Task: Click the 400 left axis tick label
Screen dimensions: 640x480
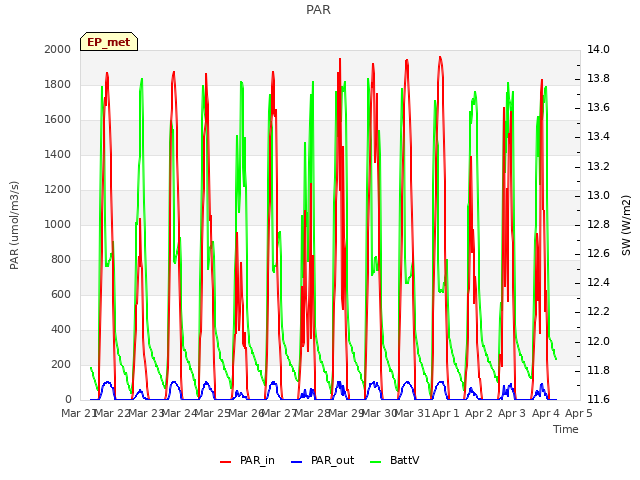Action: click(61, 329)
